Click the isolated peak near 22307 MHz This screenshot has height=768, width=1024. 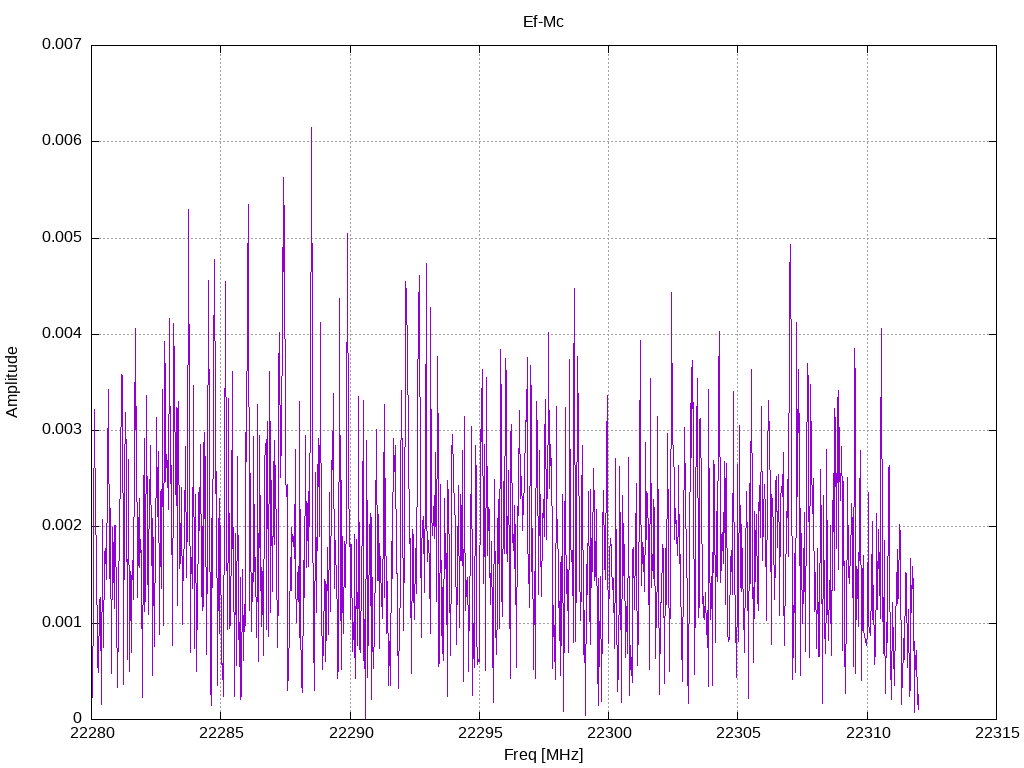pyautogui.click(x=790, y=246)
